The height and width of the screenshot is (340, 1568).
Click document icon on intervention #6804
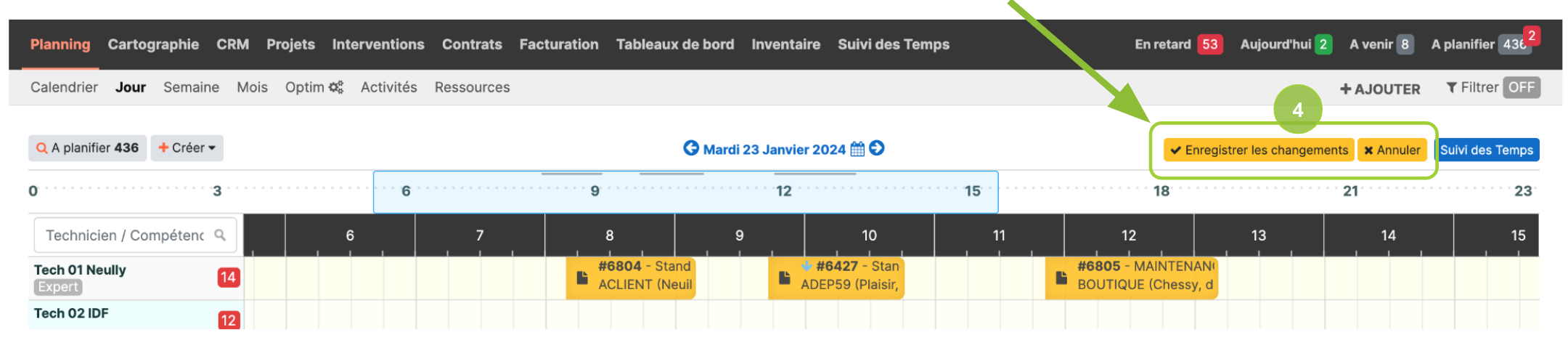[x=582, y=278]
